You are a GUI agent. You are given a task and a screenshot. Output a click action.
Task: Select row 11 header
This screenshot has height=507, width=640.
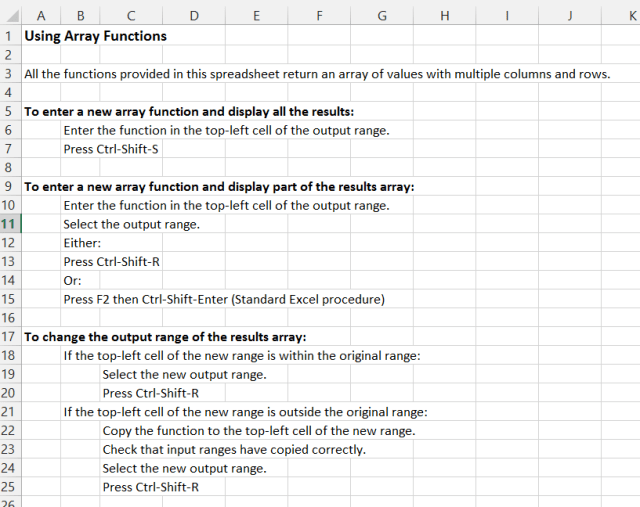click(10, 224)
